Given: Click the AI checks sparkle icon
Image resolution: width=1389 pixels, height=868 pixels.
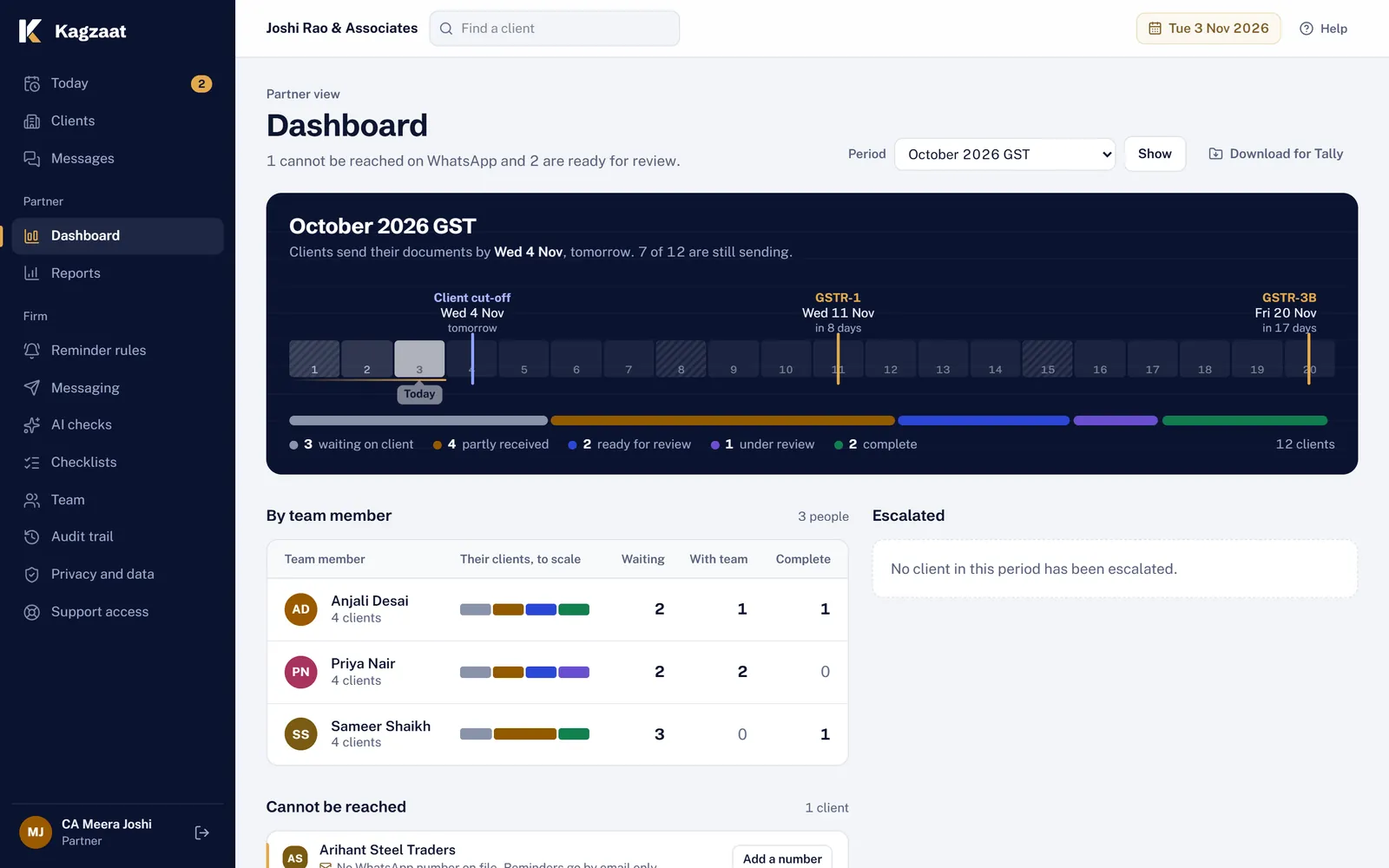Looking at the screenshot, I should point(32,425).
